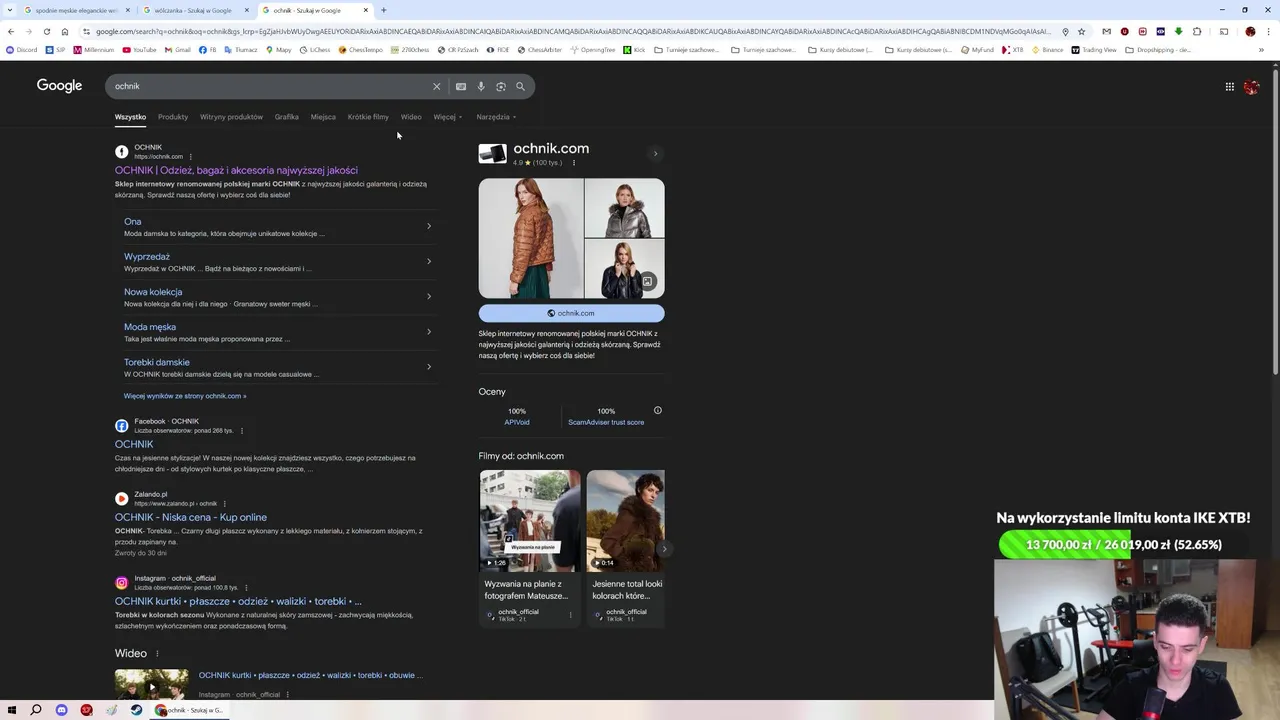1280x720 pixels.
Task: Show more bookmarks with the double chevron
Action: pos(1261,49)
